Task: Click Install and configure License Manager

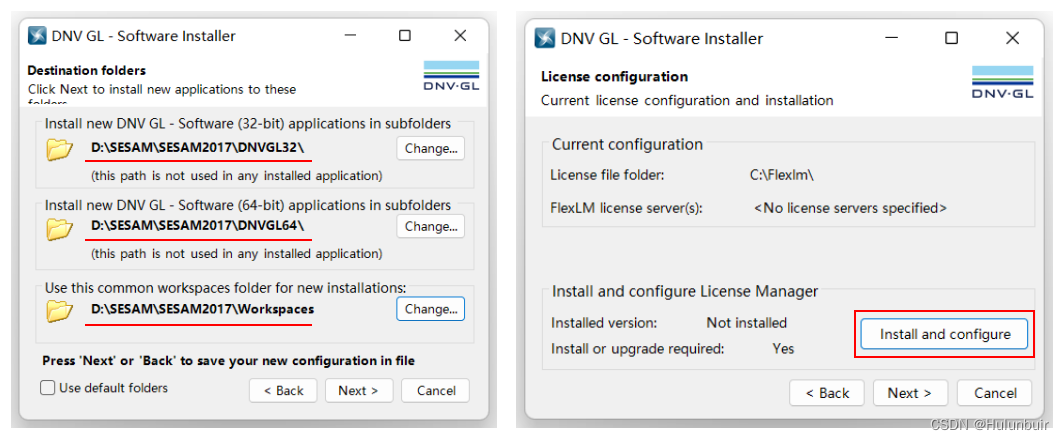Action: [945, 334]
